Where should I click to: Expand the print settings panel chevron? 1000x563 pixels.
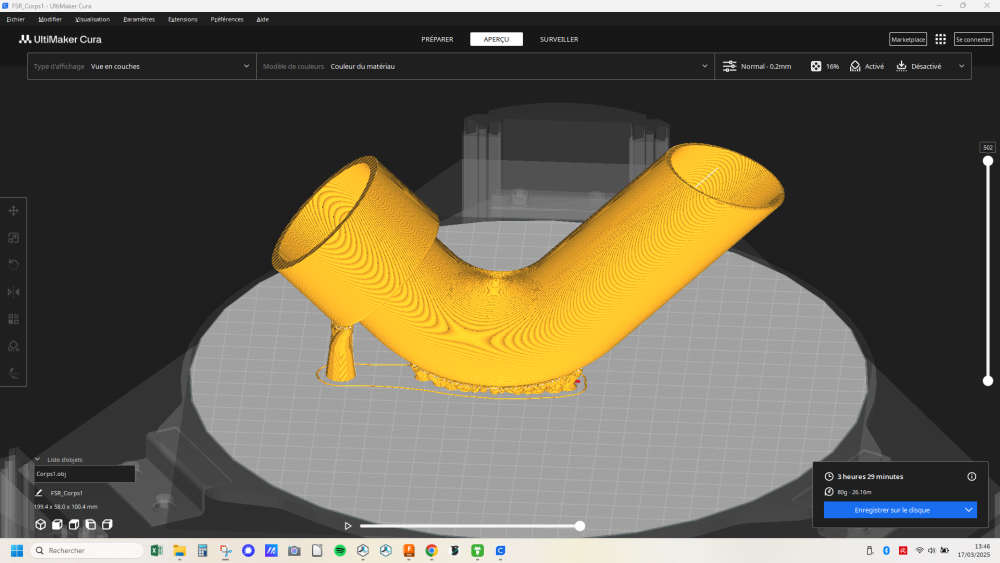coord(962,66)
